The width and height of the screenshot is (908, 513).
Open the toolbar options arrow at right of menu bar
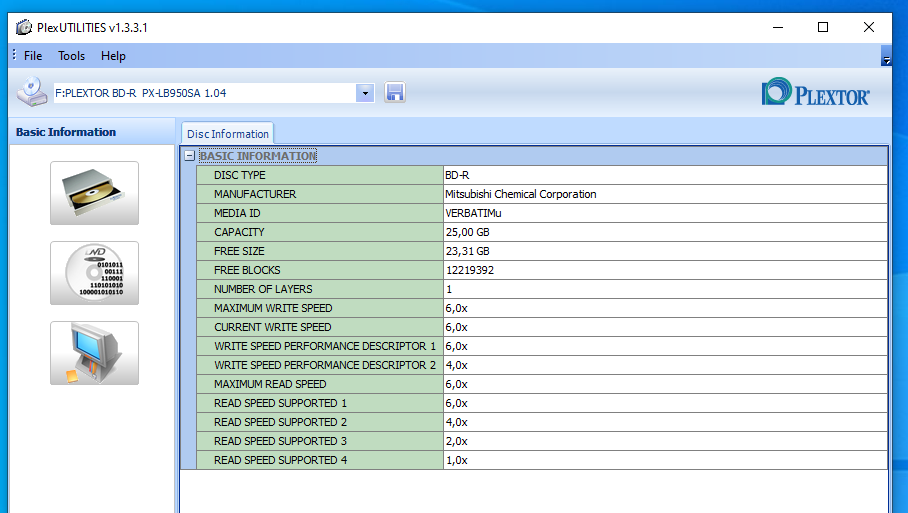pyautogui.click(x=886, y=56)
